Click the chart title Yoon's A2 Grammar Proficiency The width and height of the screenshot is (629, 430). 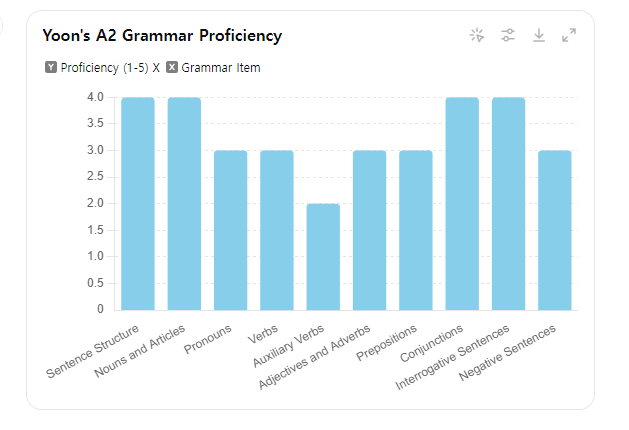tap(162, 36)
